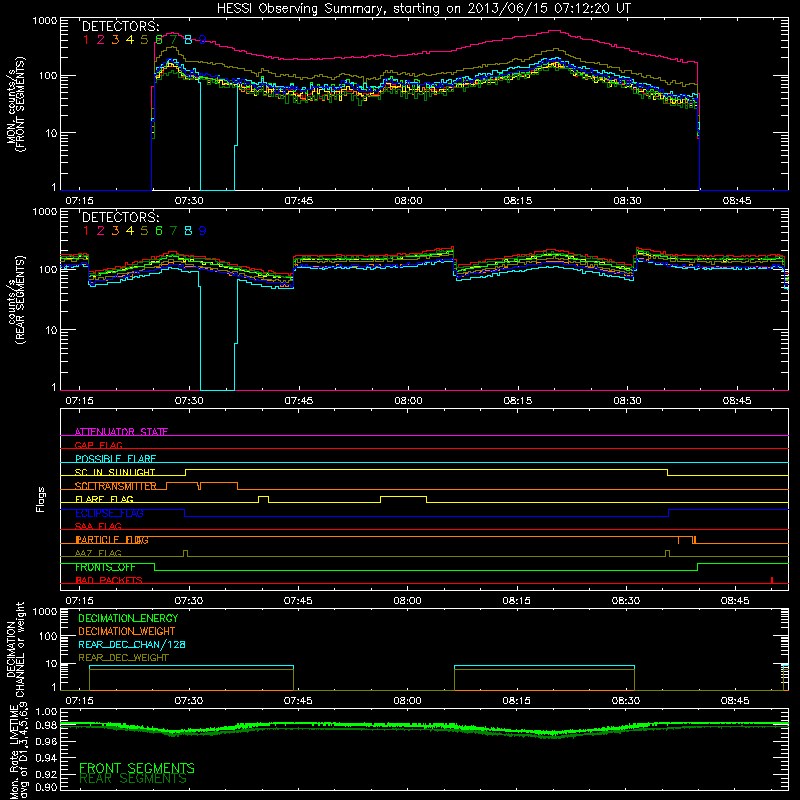Image resolution: width=800 pixels, height=800 pixels.
Task: Select detector 3 in the rear segments legend
Action: pyautogui.click(x=115, y=231)
